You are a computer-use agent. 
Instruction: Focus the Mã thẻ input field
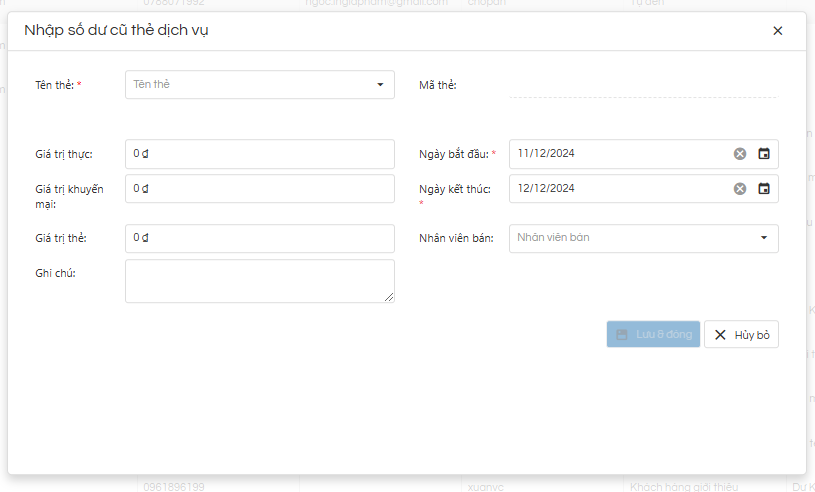click(x=642, y=86)
